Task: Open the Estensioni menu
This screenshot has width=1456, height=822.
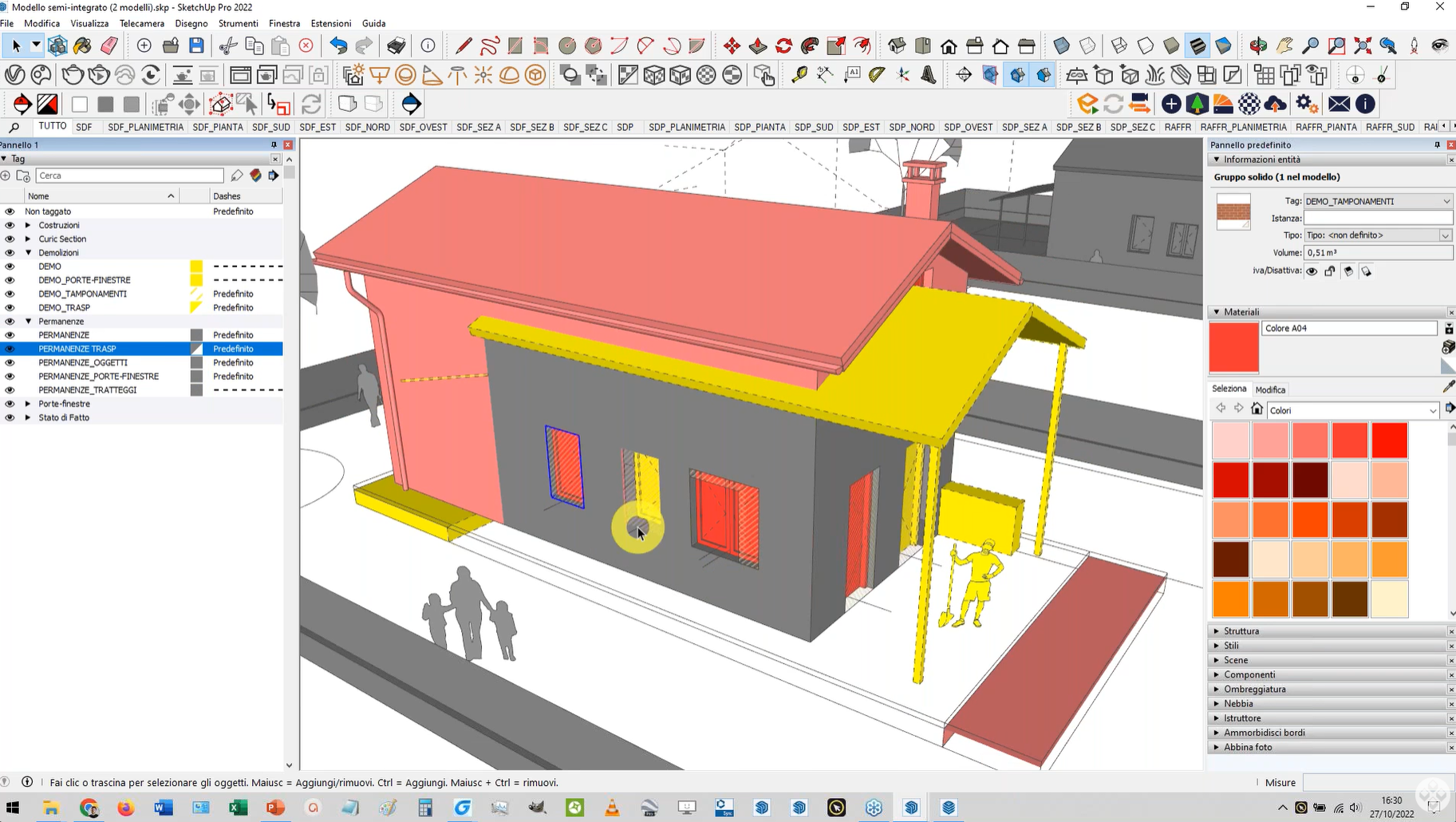Action: (330, 23)
